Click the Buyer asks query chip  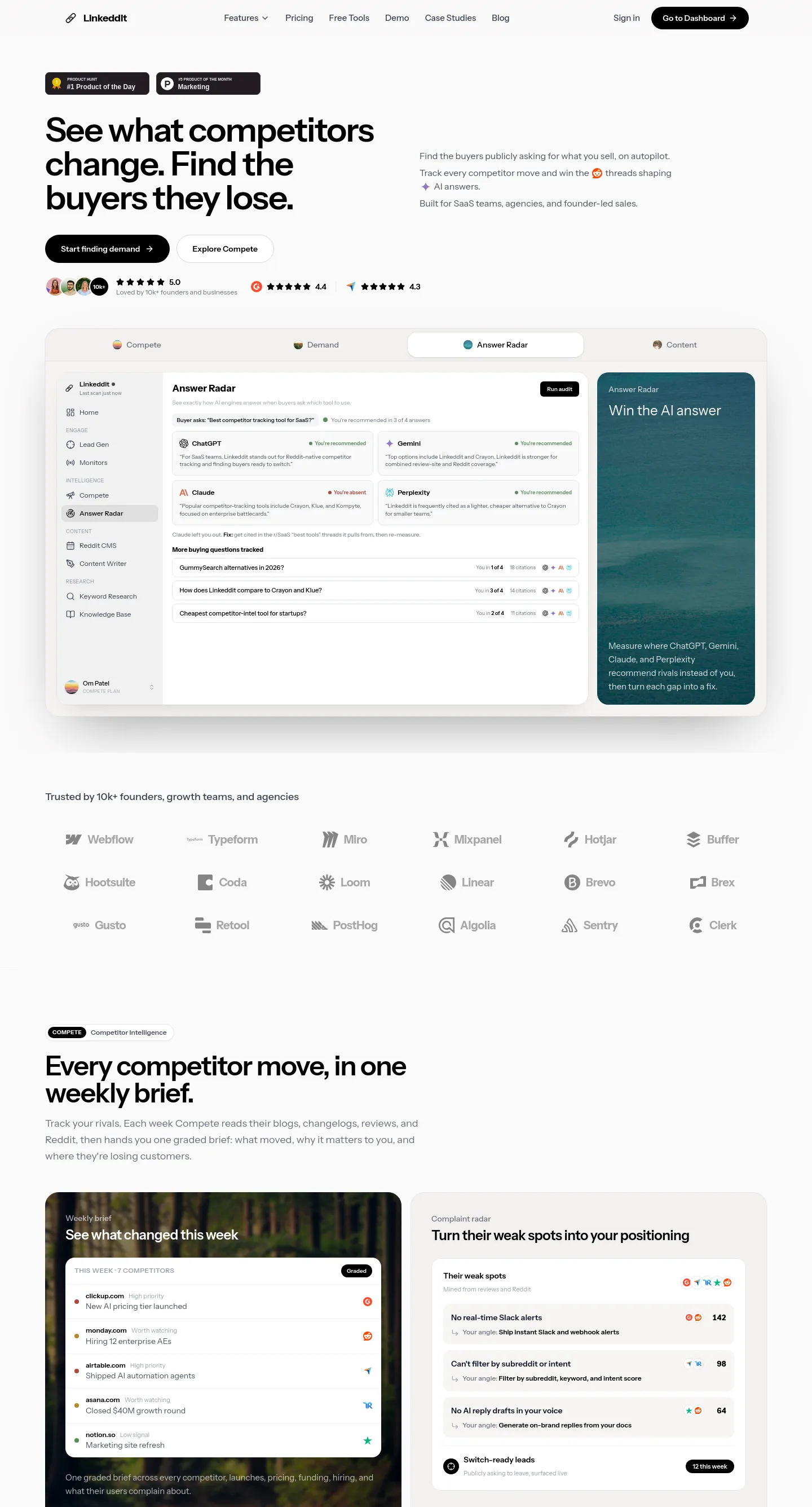pos(245,420)
